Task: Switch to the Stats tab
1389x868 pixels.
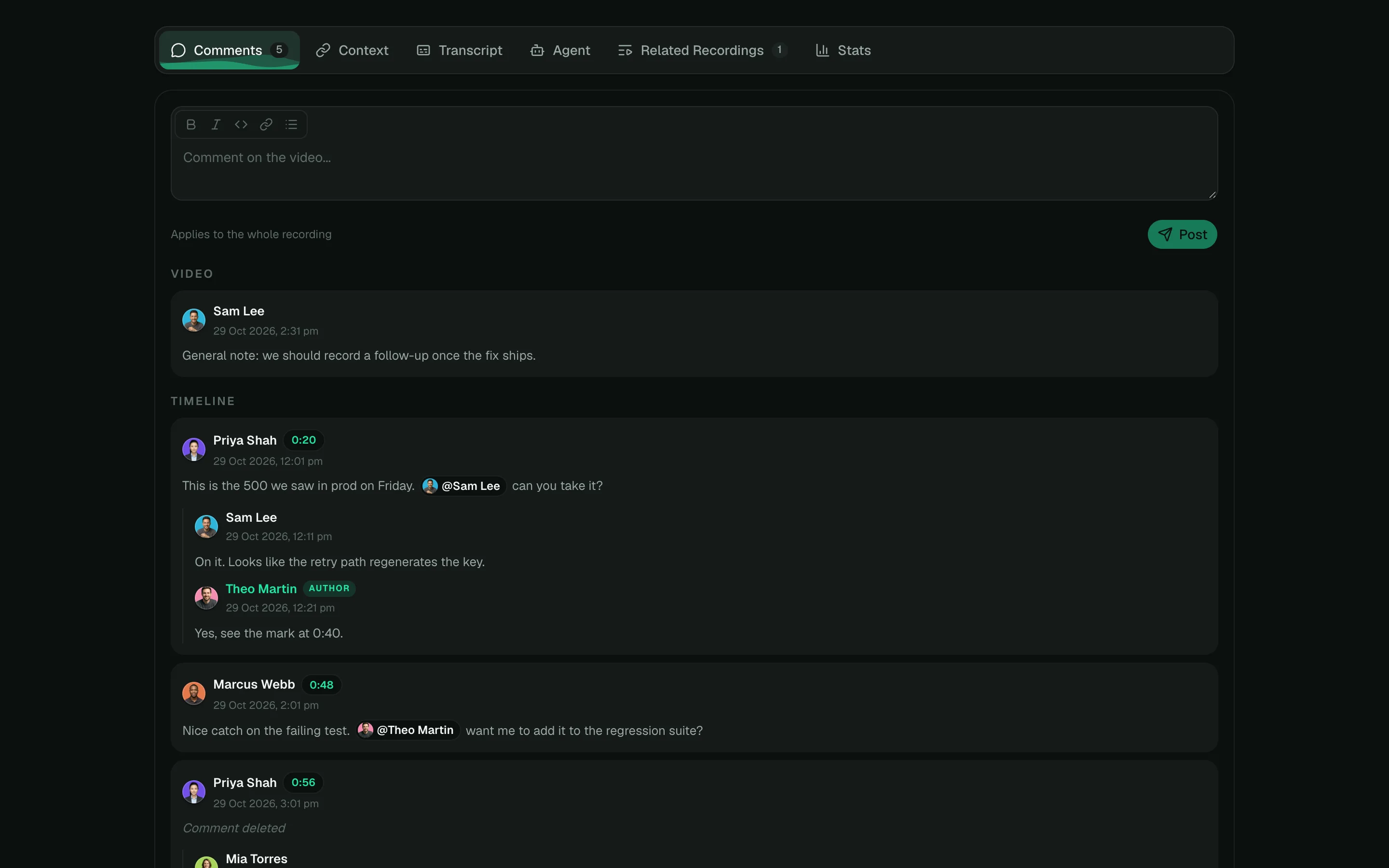Action: 843,51
